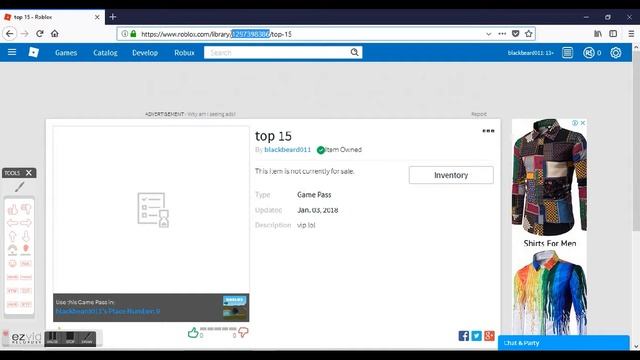Click the green padlock security icon
This screenshot has width=640, height=360.
tap(133, 34)
